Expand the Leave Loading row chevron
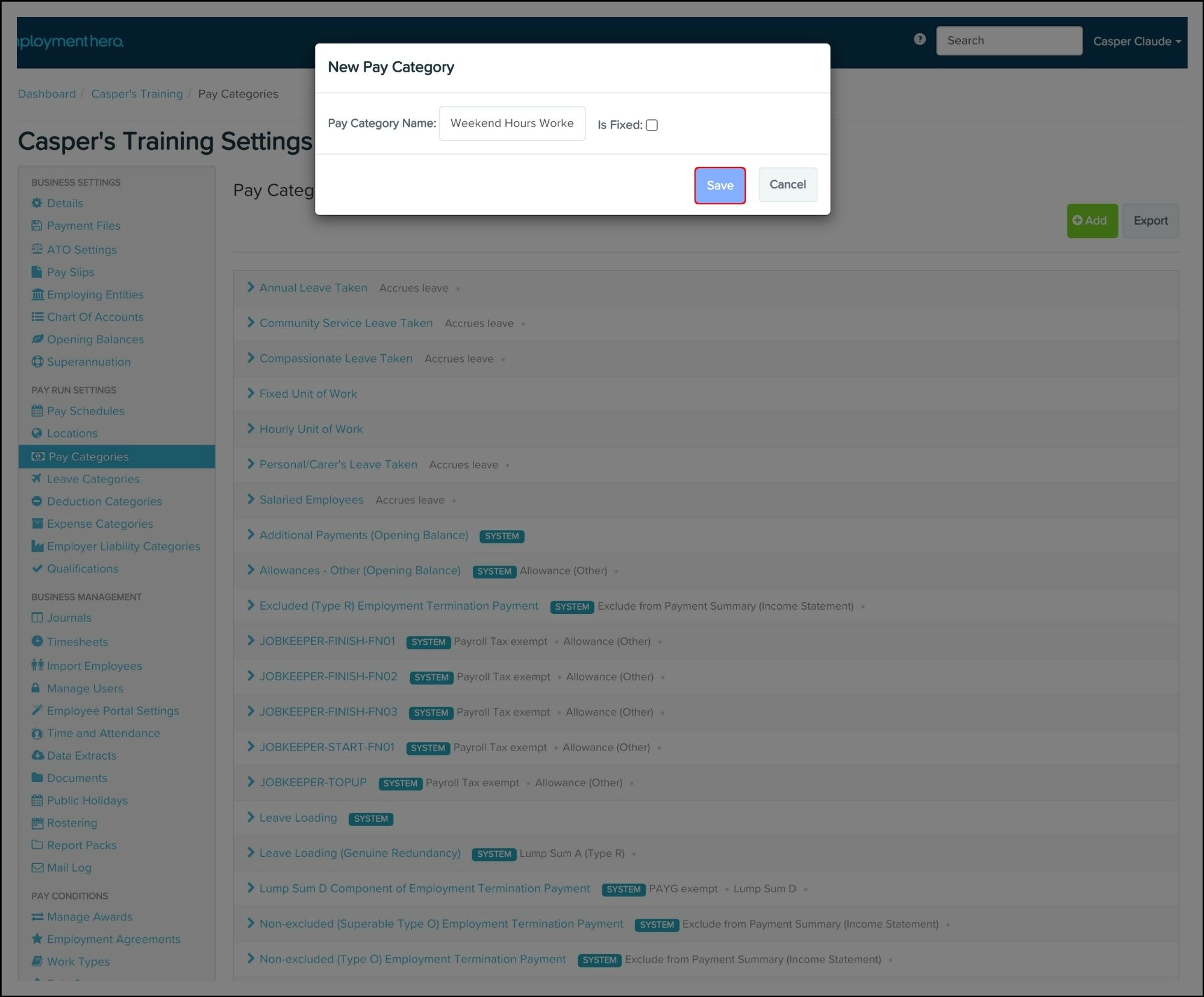This screenshot has height=997, width=1204. [251, 817]
